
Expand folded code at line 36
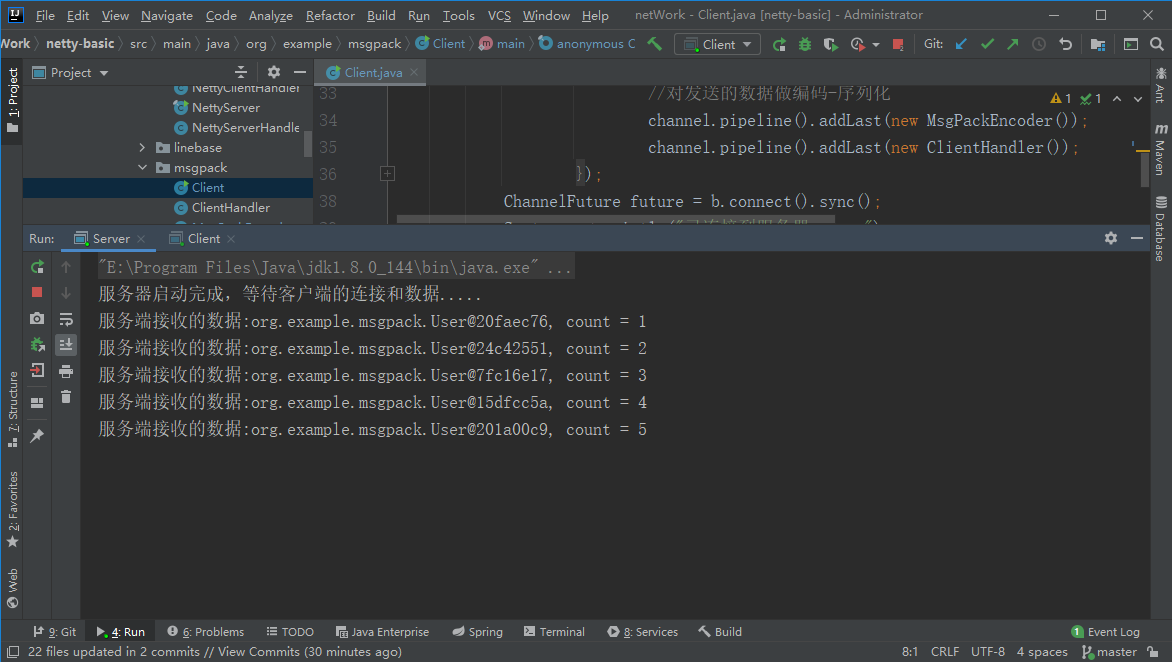pyautogui.click(x=387, y=174)
